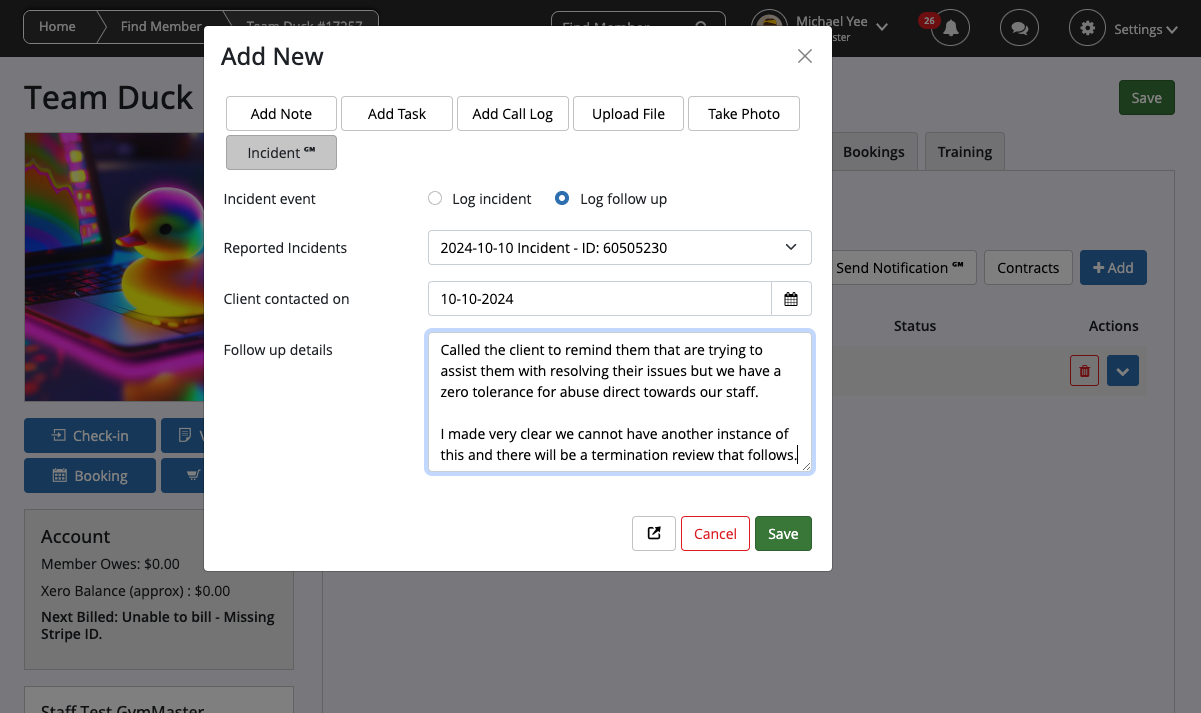This screenshot has width=1201, height=713.
Task: Open the notifications bell icon
Action: point(950,28)
